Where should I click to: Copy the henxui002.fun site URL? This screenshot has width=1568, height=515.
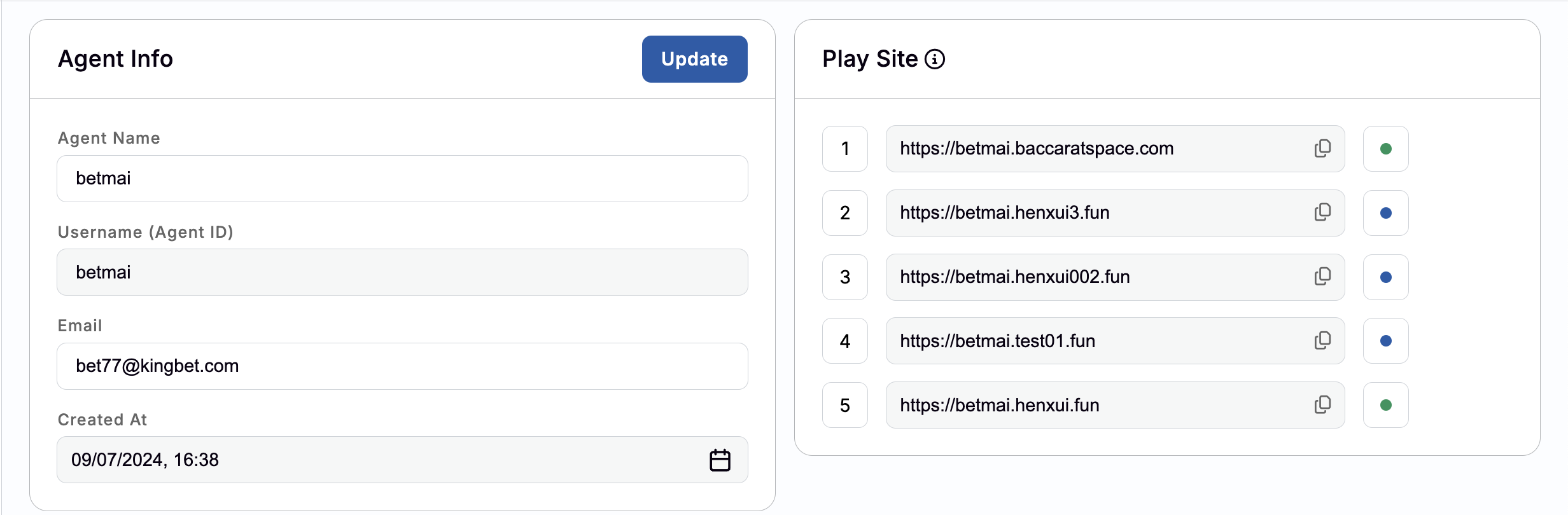pyautogui.click(x=1322, y=277)
